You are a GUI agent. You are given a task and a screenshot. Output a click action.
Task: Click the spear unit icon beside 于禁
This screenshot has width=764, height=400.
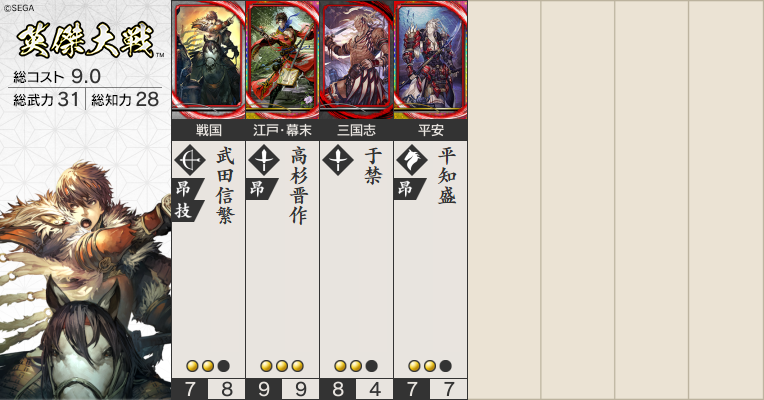point(338,160)
